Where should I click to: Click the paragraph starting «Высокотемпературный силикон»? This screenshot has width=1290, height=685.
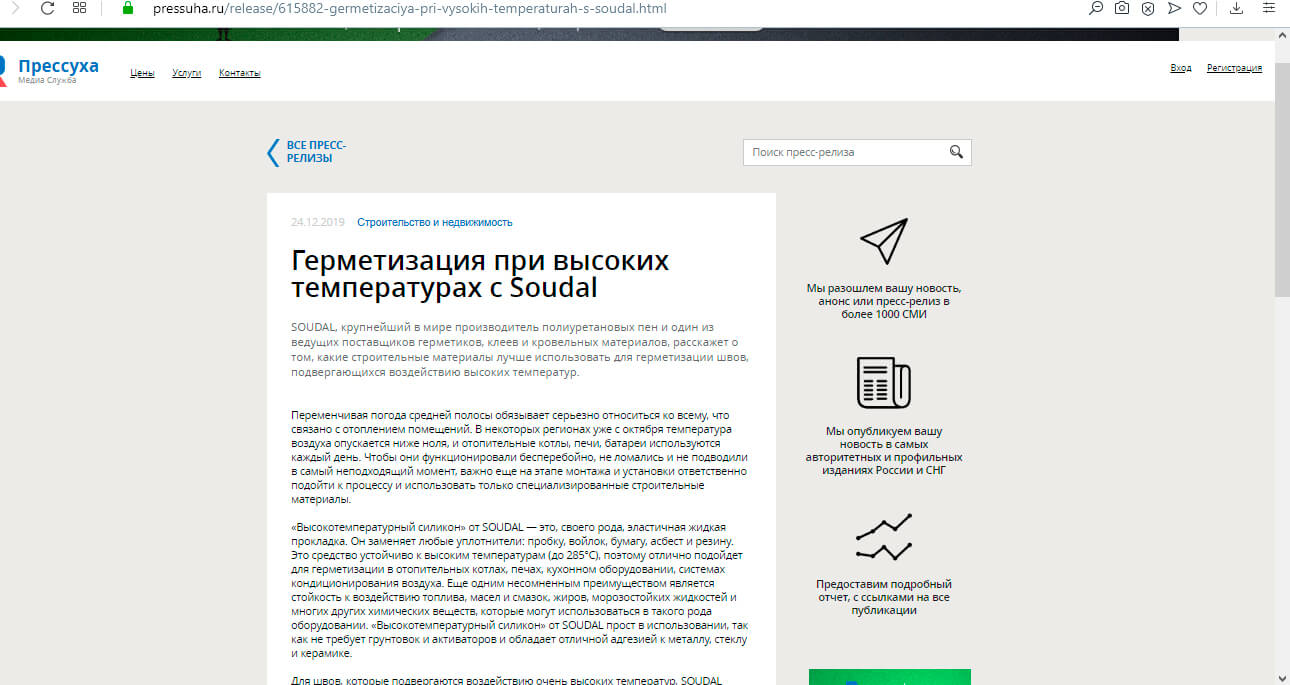coord(519,590)
